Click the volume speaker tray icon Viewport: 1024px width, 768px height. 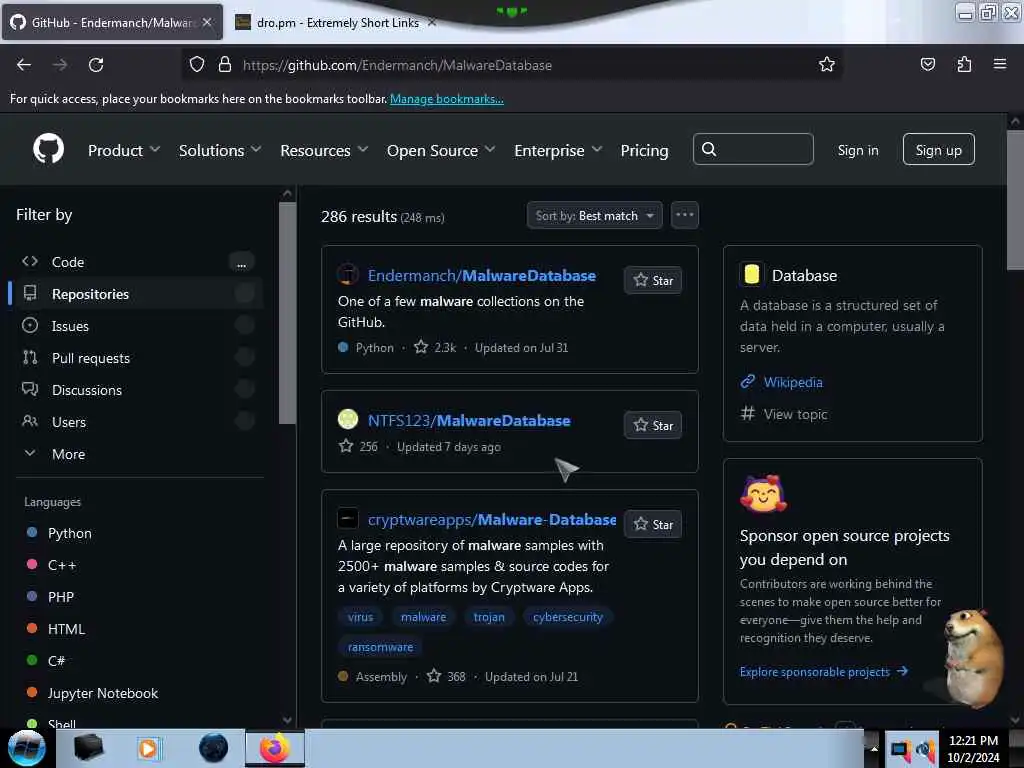click(926, 750)
